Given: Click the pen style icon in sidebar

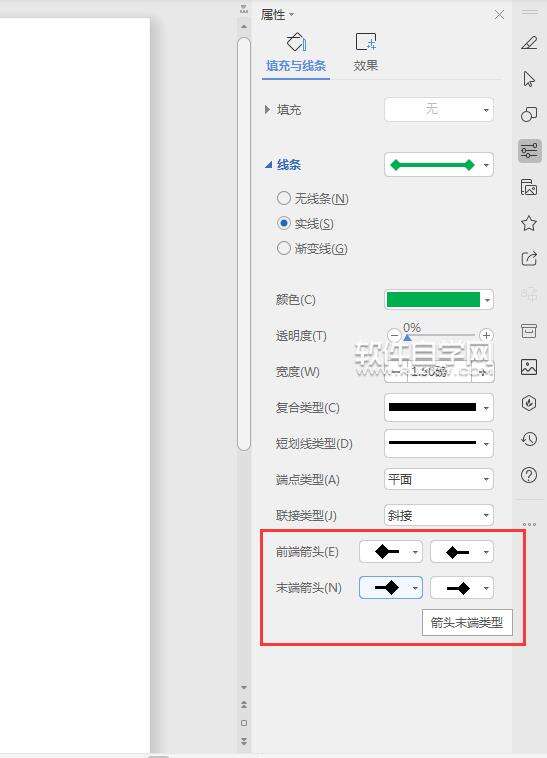Looking at the screenshot, I should click(x=529, y=43).
